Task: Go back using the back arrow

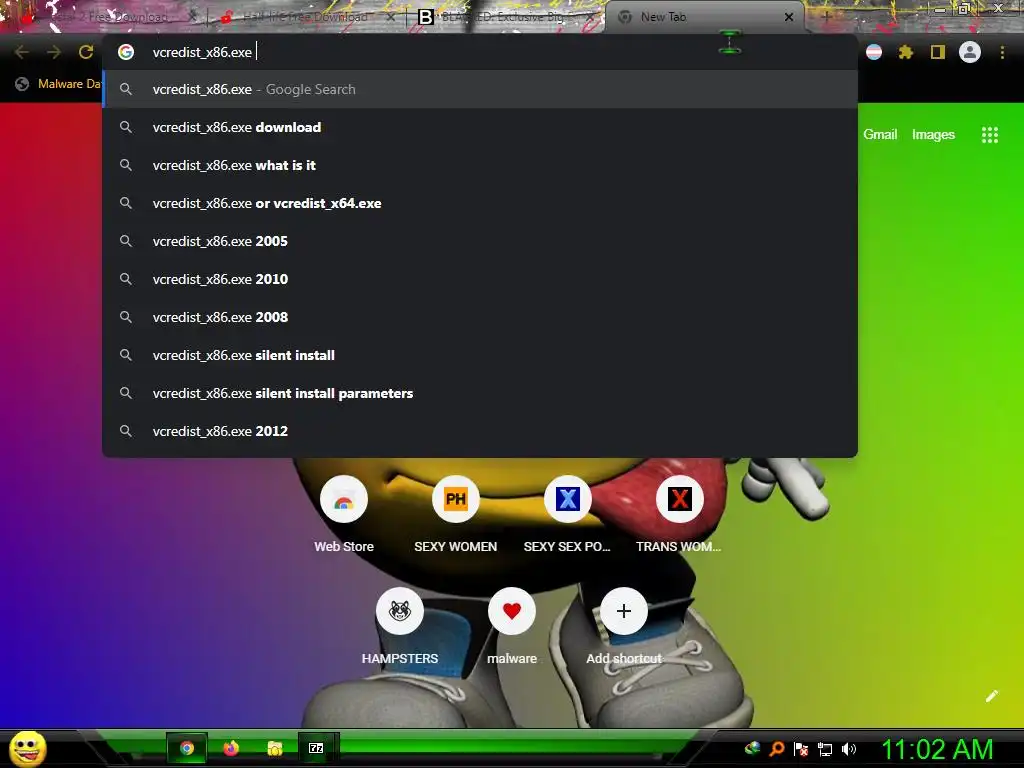Action: (x=22, y=52)
